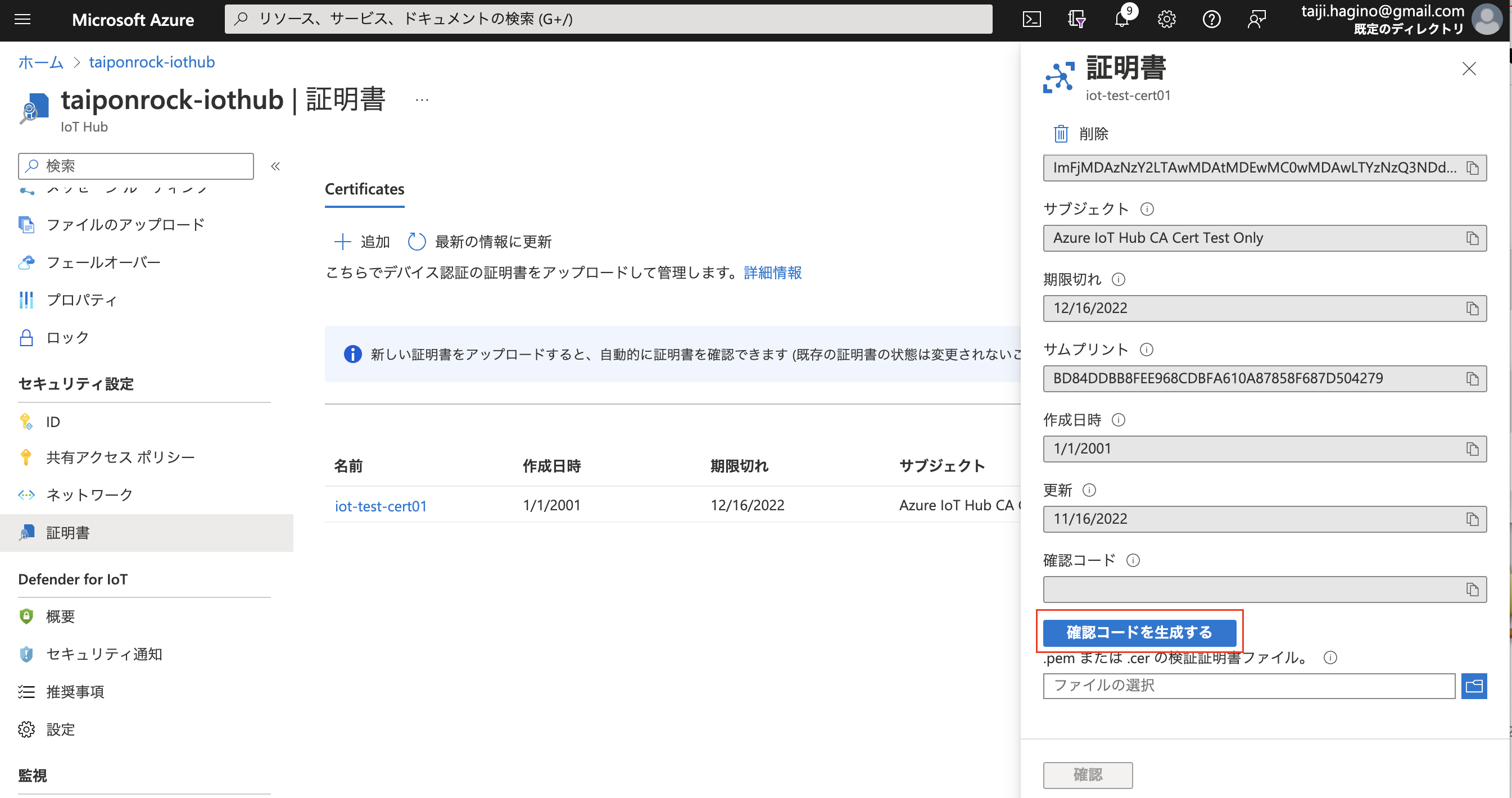Screen dimensions: 1512x798
Task: Open iot-test-cert01 details link
Action: [x=380, y=505]
